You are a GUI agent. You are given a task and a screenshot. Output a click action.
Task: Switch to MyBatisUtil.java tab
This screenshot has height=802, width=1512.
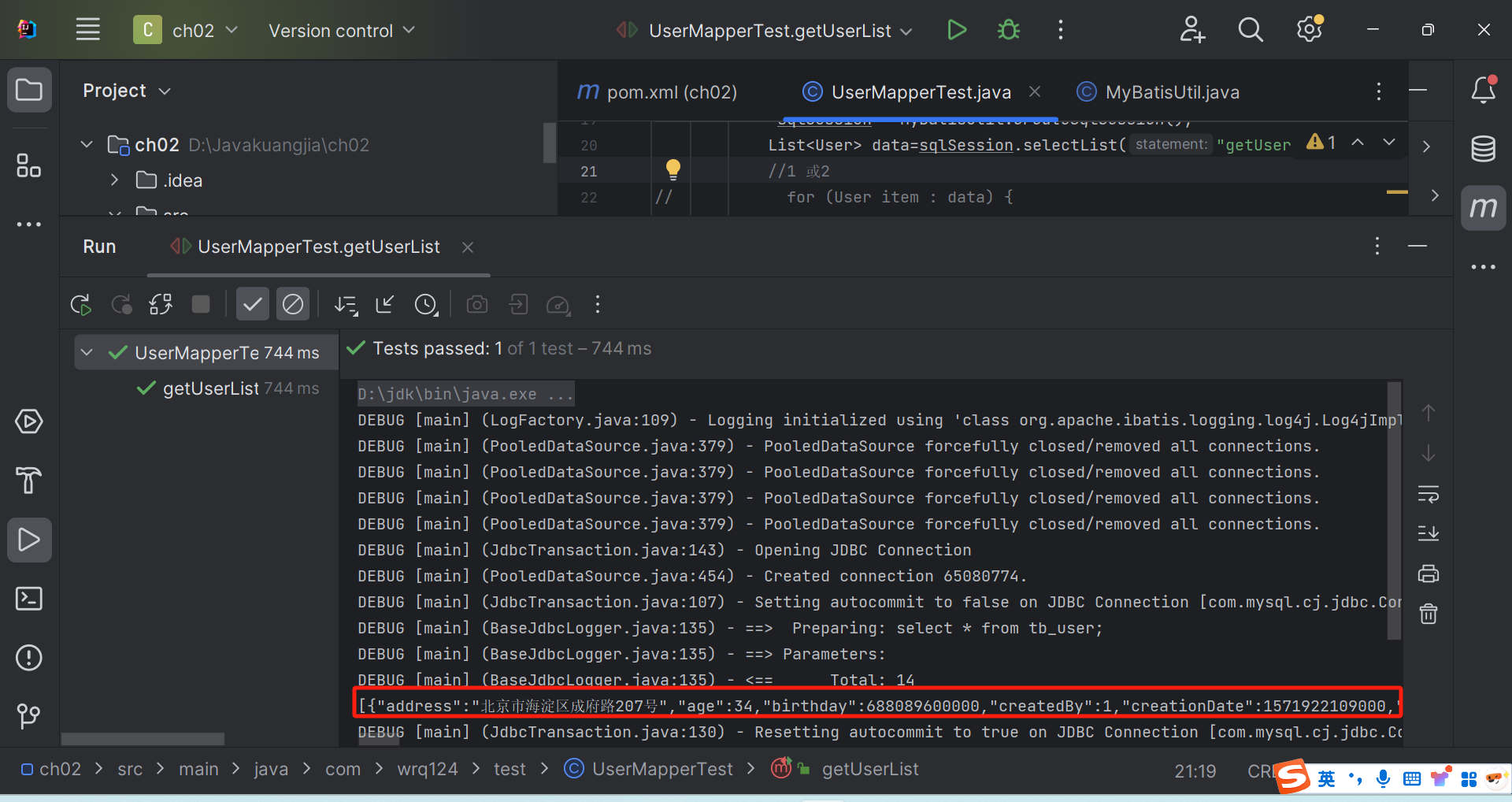click(x=1158, y=92)
